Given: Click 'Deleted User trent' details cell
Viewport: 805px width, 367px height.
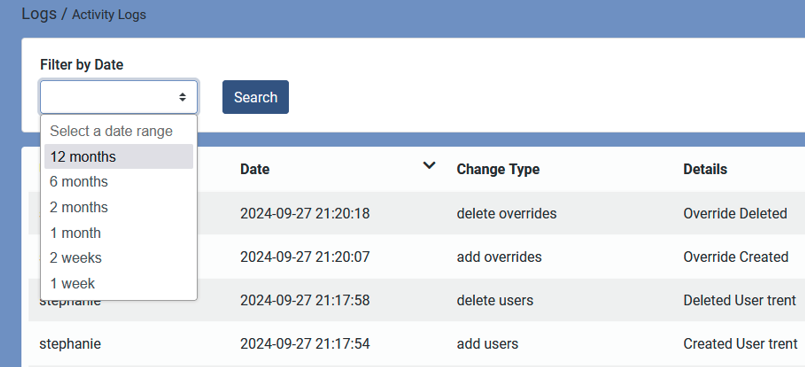Looking at the screenshot, I should 740,300.
